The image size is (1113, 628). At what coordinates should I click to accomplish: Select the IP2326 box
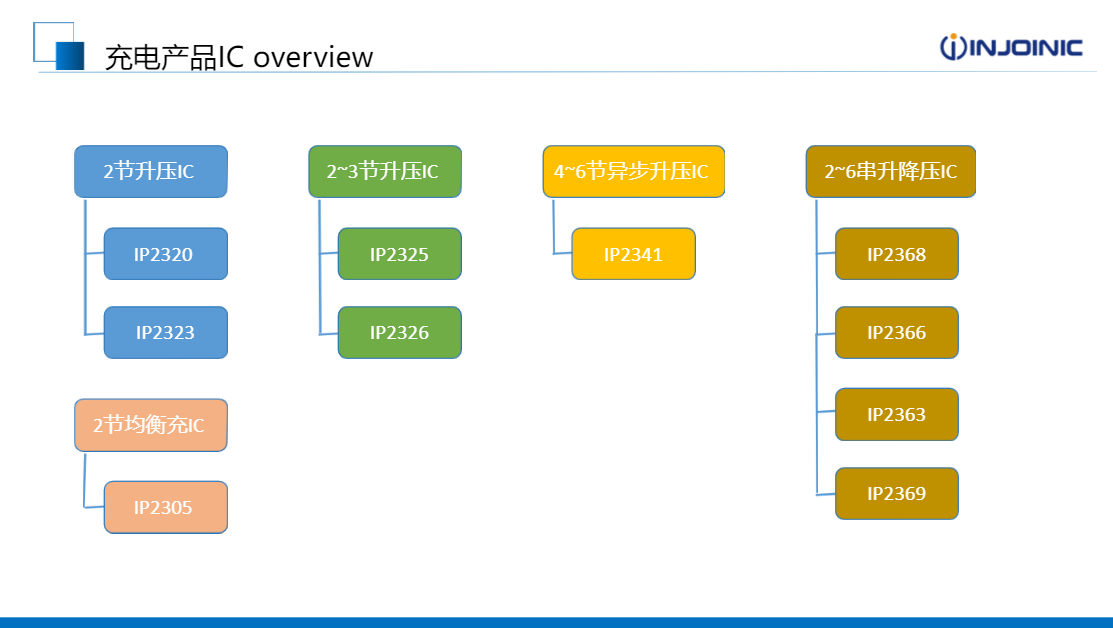(400, 333)
